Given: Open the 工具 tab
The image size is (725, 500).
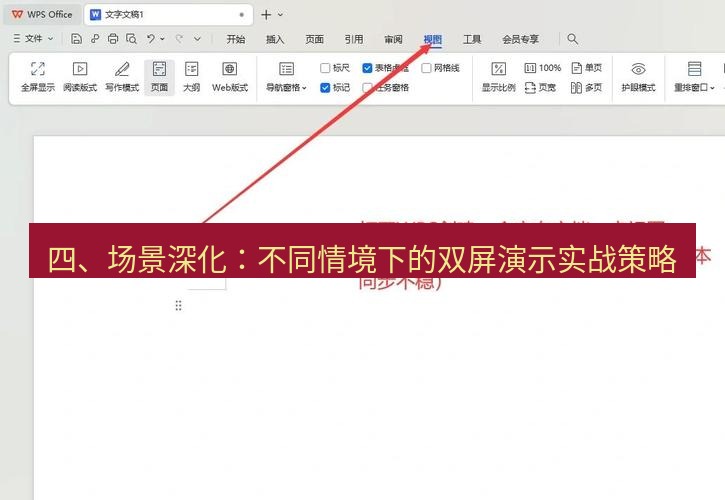Looking at the screenshot, I should (x=472, y=39).
